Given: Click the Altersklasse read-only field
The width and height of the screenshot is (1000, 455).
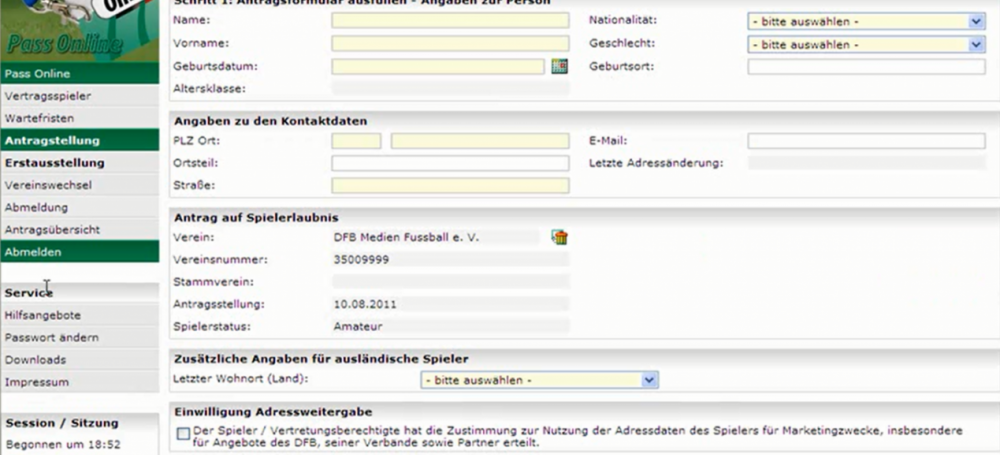Looking at the screenshot, I should [x=450, y=89].
